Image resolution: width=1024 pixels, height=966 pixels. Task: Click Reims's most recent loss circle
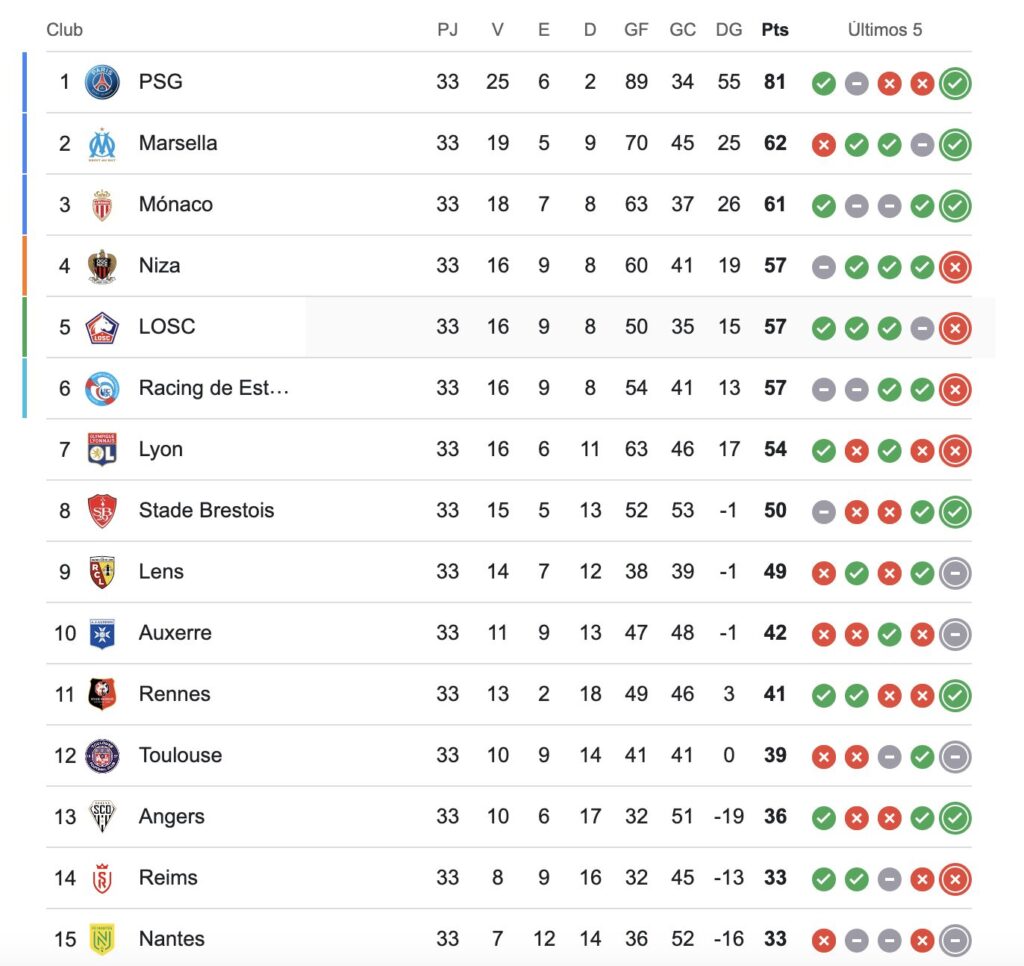point(955,879)
